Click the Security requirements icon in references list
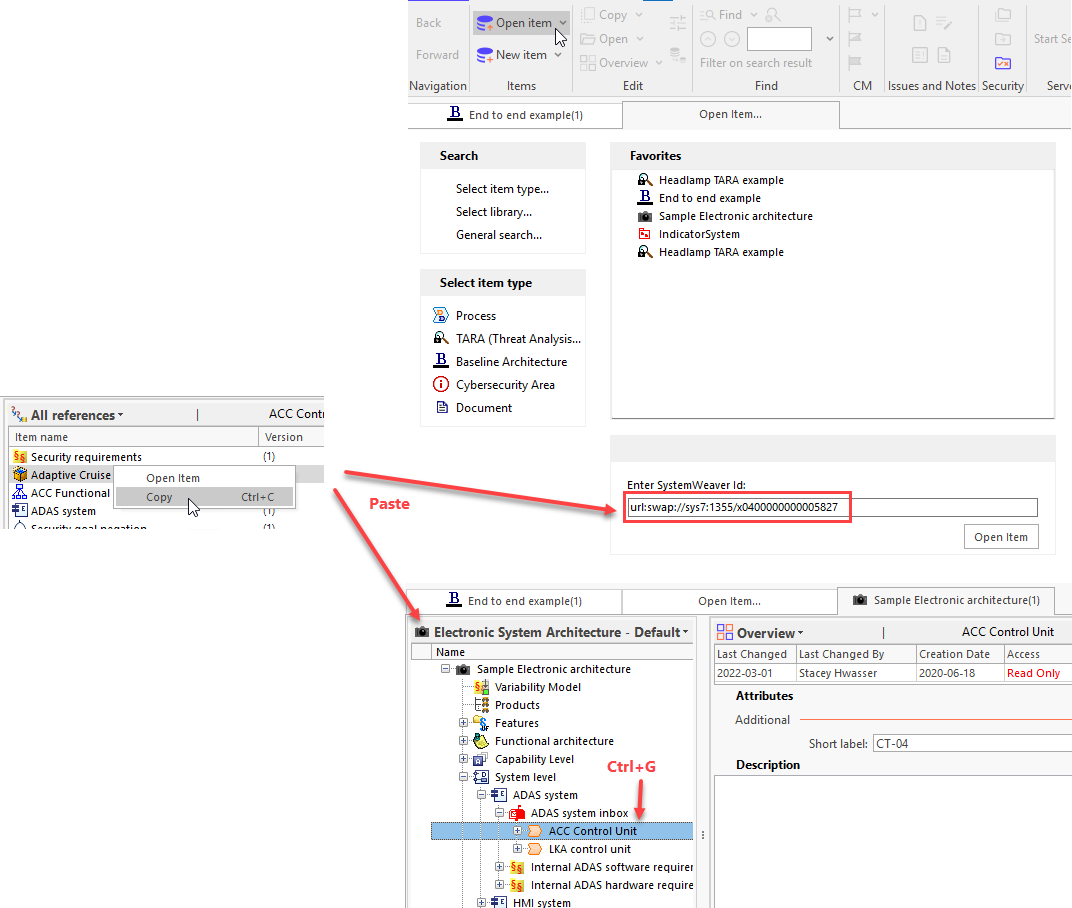 [20, 457]
